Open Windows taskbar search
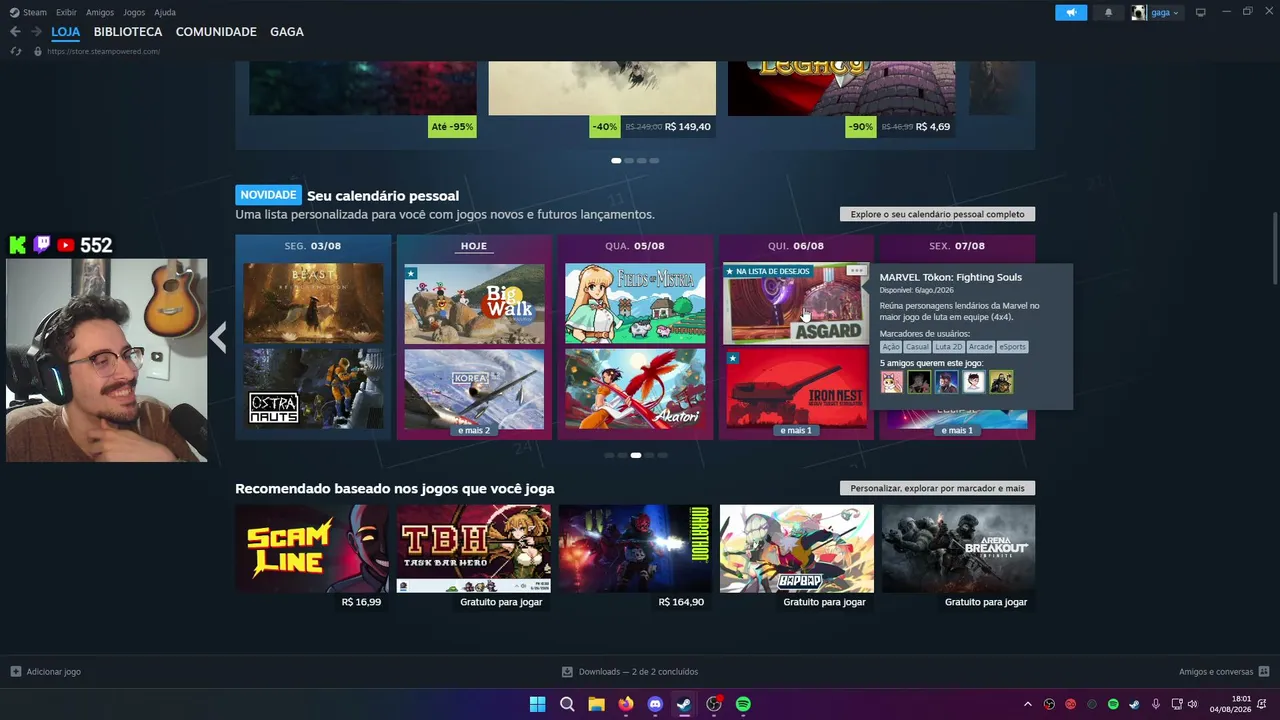 [567, 704]
